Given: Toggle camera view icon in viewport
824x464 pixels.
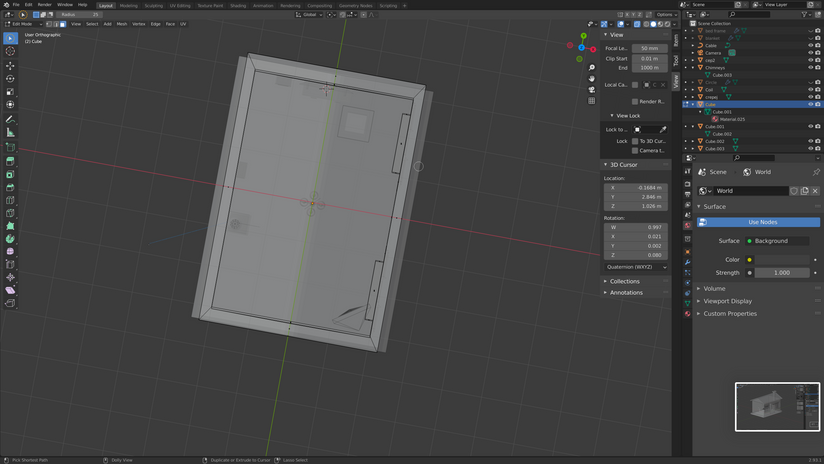Looking at the screenshot, I should 592,90.
